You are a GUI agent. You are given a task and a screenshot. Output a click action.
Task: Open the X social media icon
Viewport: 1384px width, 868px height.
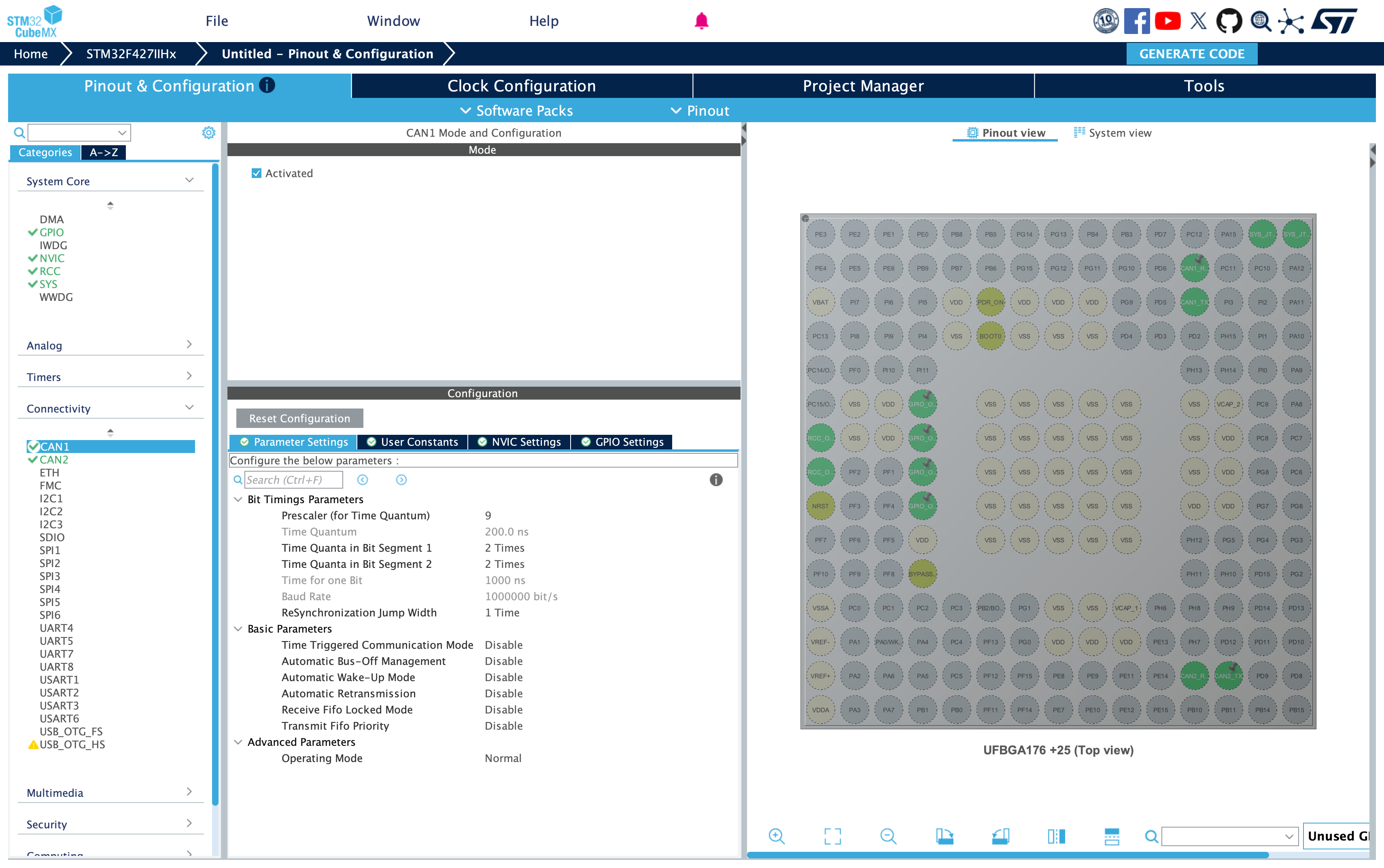1199,21
